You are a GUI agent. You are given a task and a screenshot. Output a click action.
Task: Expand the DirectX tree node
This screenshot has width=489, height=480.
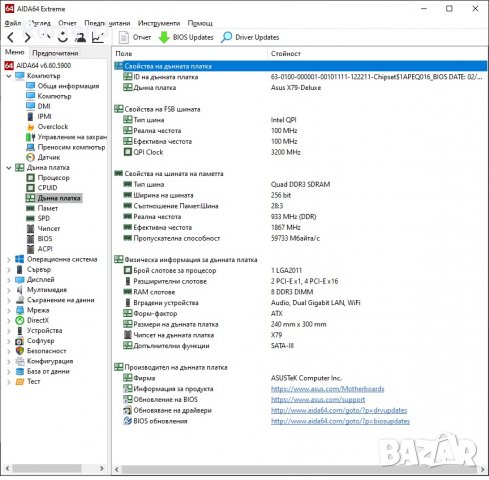(x=9, y=321)
